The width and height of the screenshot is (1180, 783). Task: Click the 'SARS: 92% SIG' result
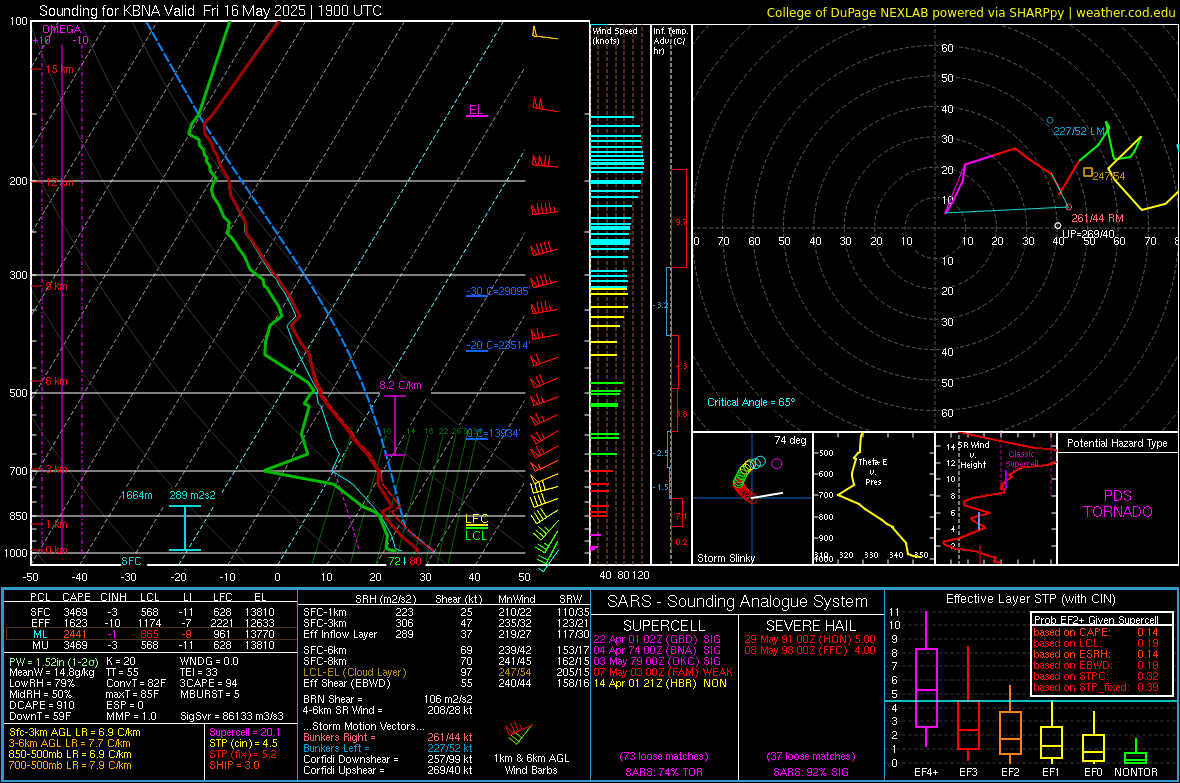(811, 772)
